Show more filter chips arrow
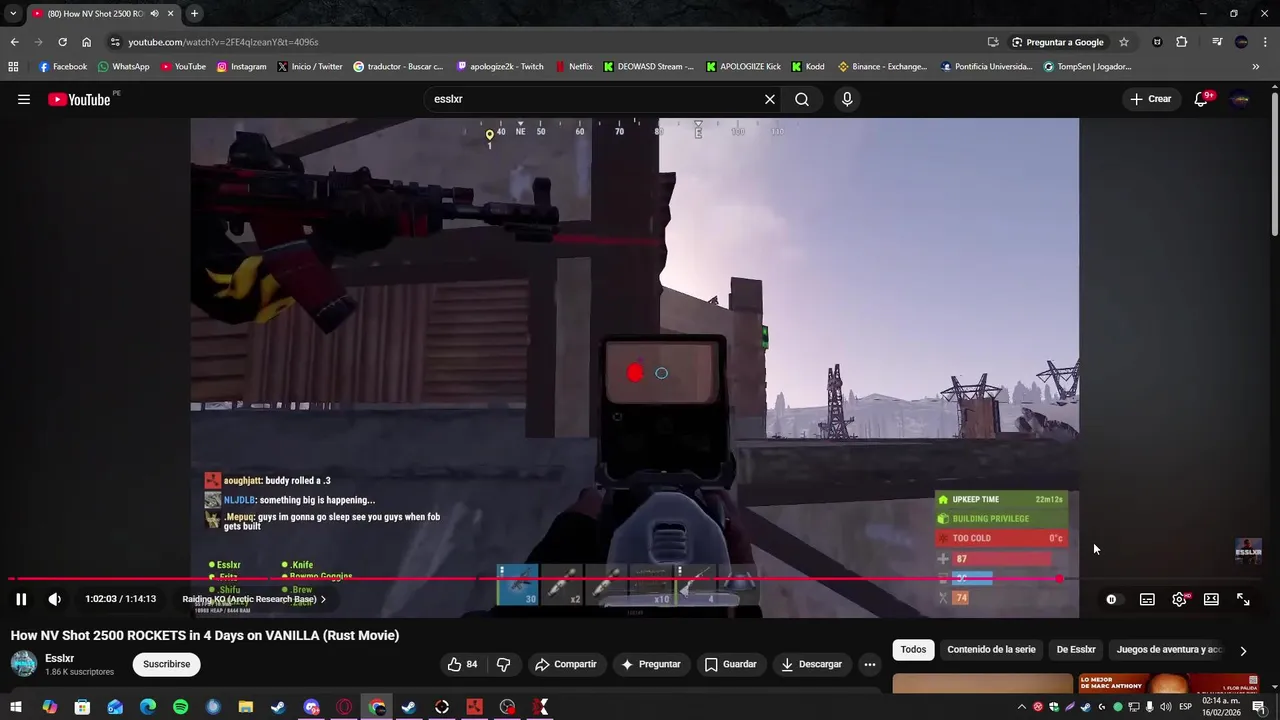This screenshot has width=1280, height=720. pos(1243,650)
